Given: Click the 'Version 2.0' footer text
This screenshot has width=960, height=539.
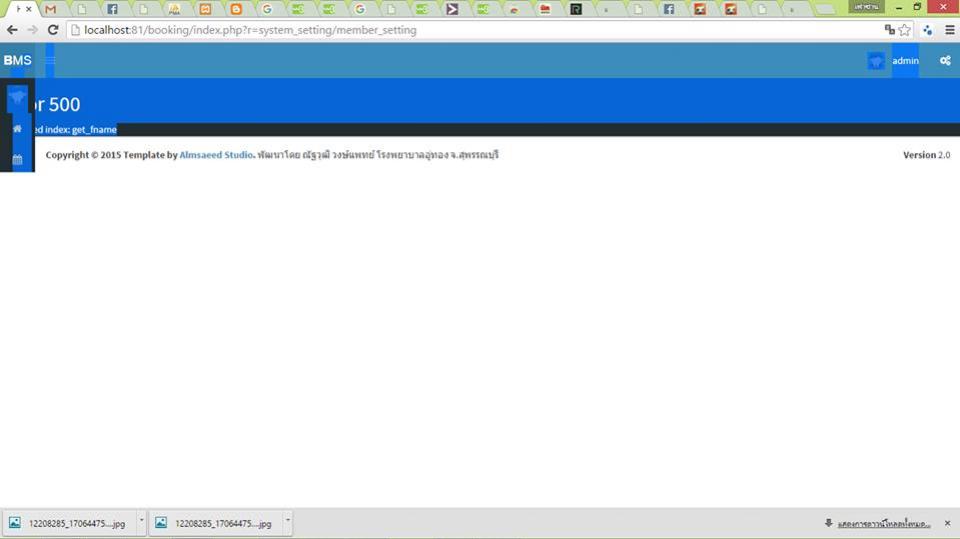Looking at the screenshot, I should (x=926, y=155).
